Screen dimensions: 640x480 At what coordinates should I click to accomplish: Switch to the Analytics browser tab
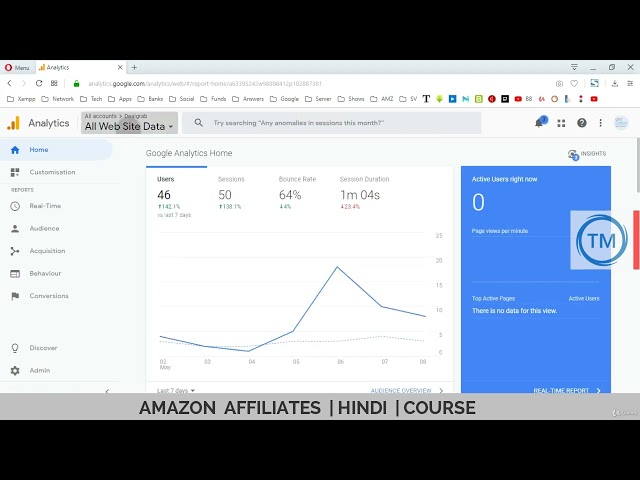click(80, 67)
